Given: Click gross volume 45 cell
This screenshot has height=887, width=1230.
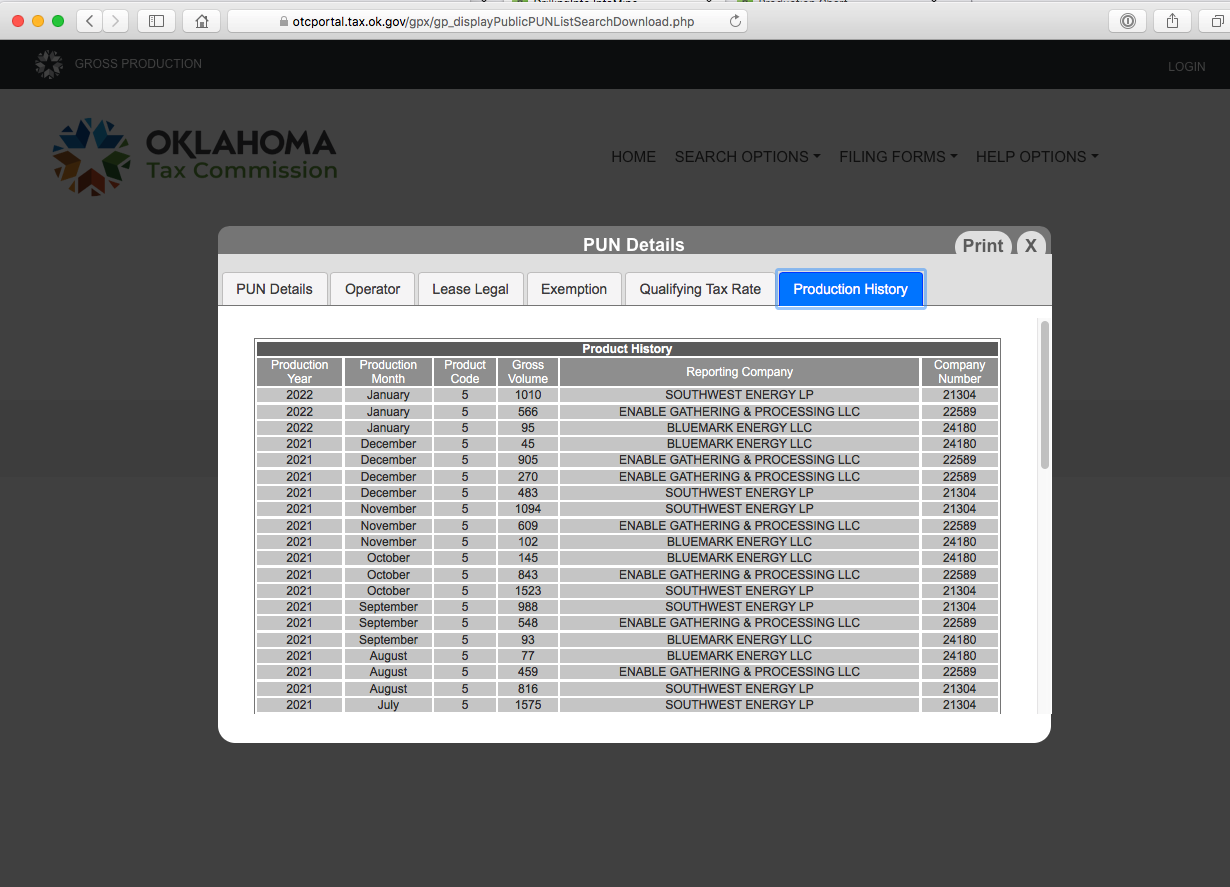Looking at the screenshot, I should (x=528, y=444).
